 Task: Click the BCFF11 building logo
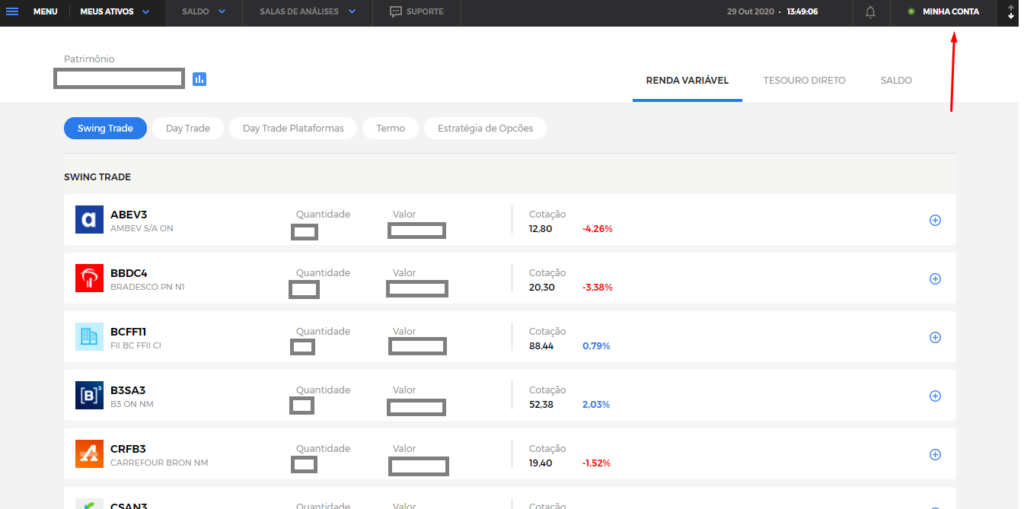point(89,337)
